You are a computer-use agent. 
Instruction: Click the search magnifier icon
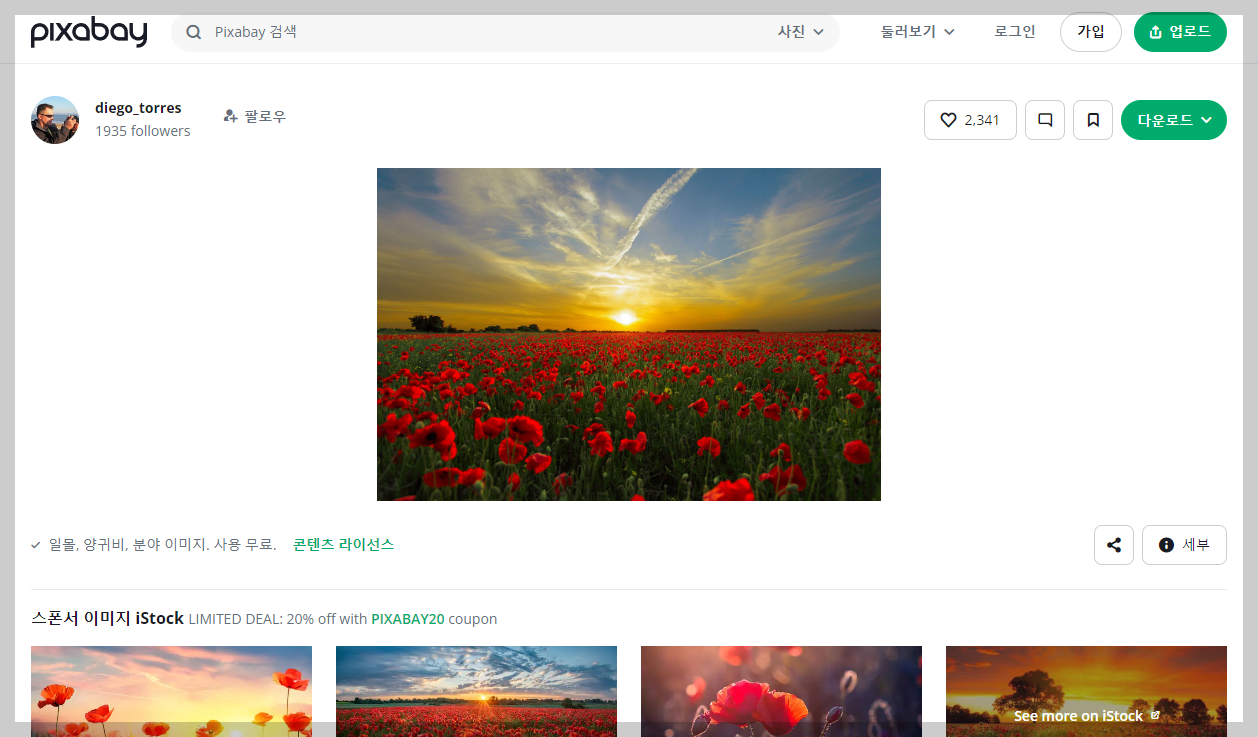click(193, 32)
